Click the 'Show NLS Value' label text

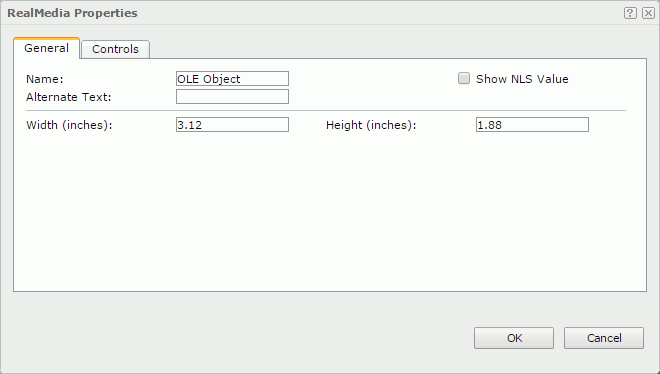coord(522,79)
